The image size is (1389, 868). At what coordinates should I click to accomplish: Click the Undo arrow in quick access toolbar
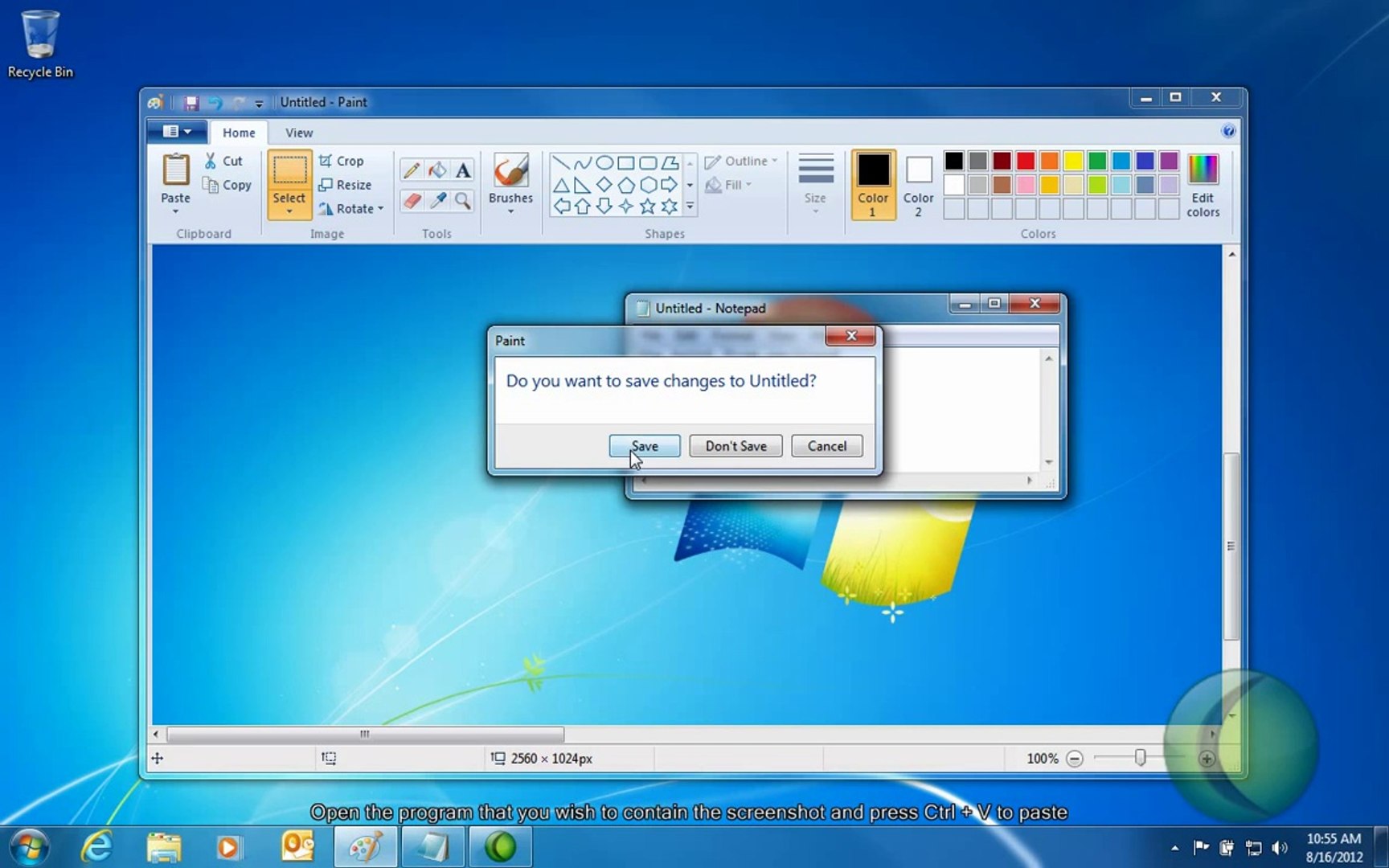pos(215,103)
